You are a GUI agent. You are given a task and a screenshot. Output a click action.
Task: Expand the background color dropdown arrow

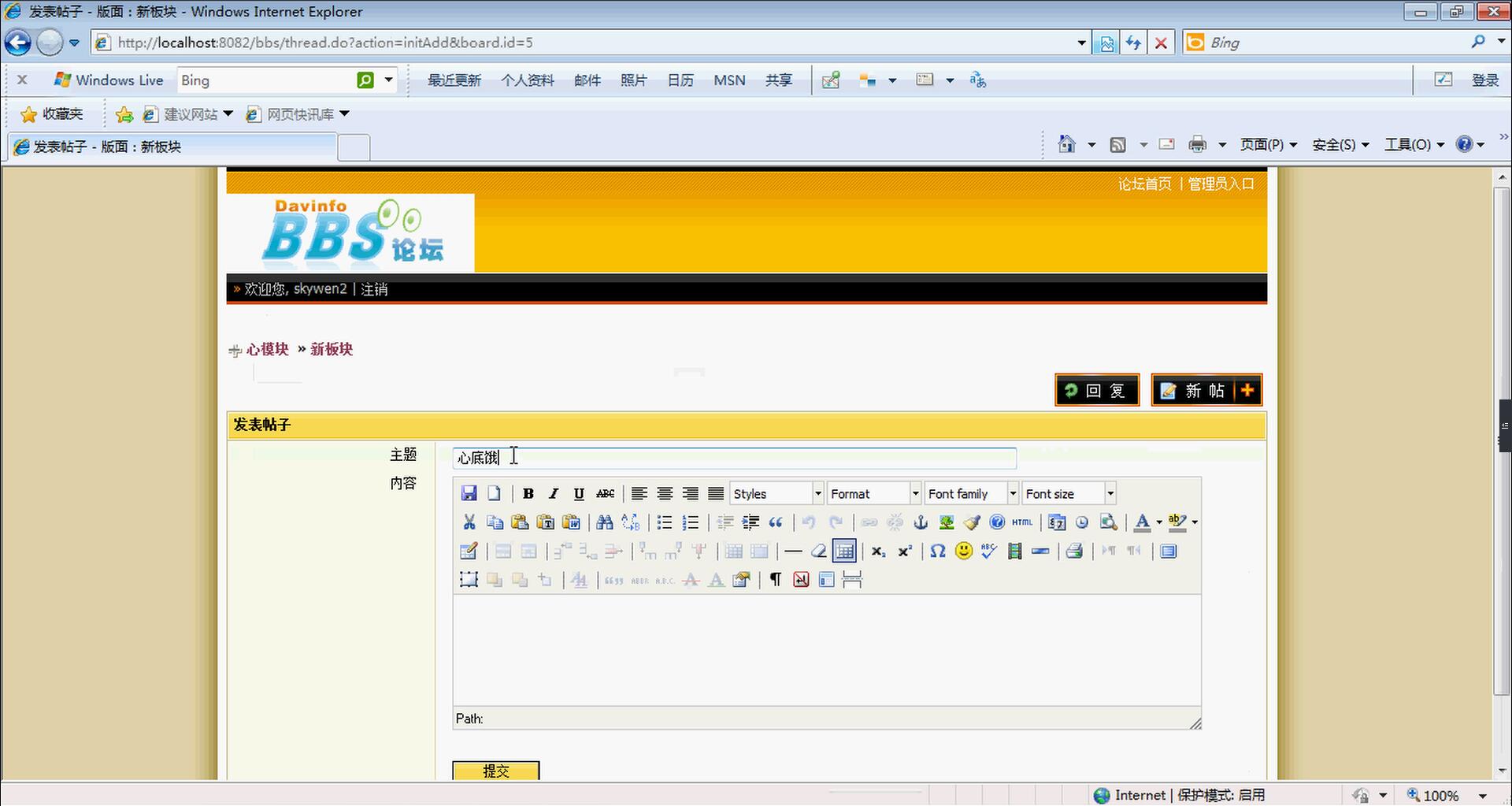coord(1195,522)
